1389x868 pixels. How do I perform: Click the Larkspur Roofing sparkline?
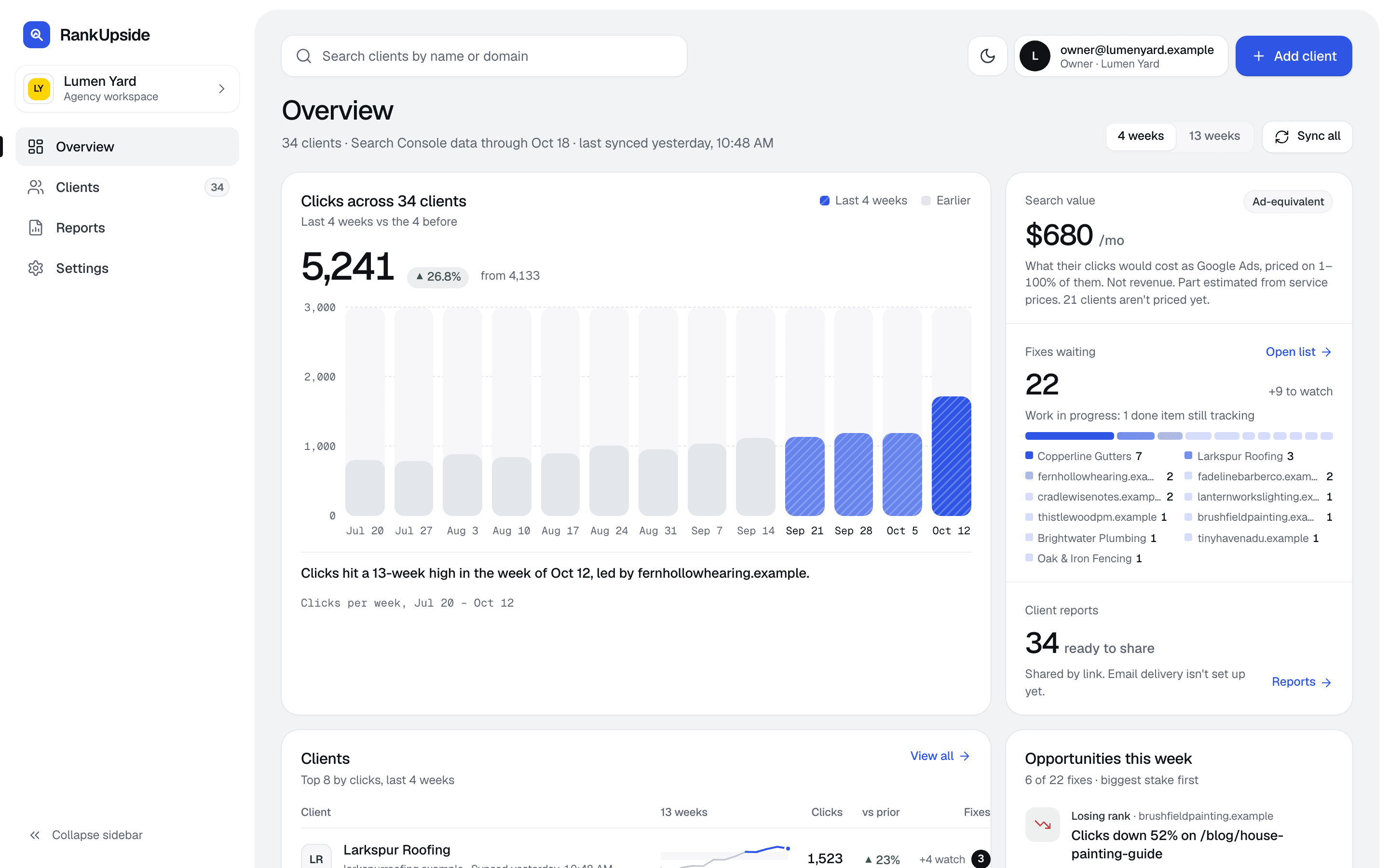pyautogui.click(x=725, y=856)
